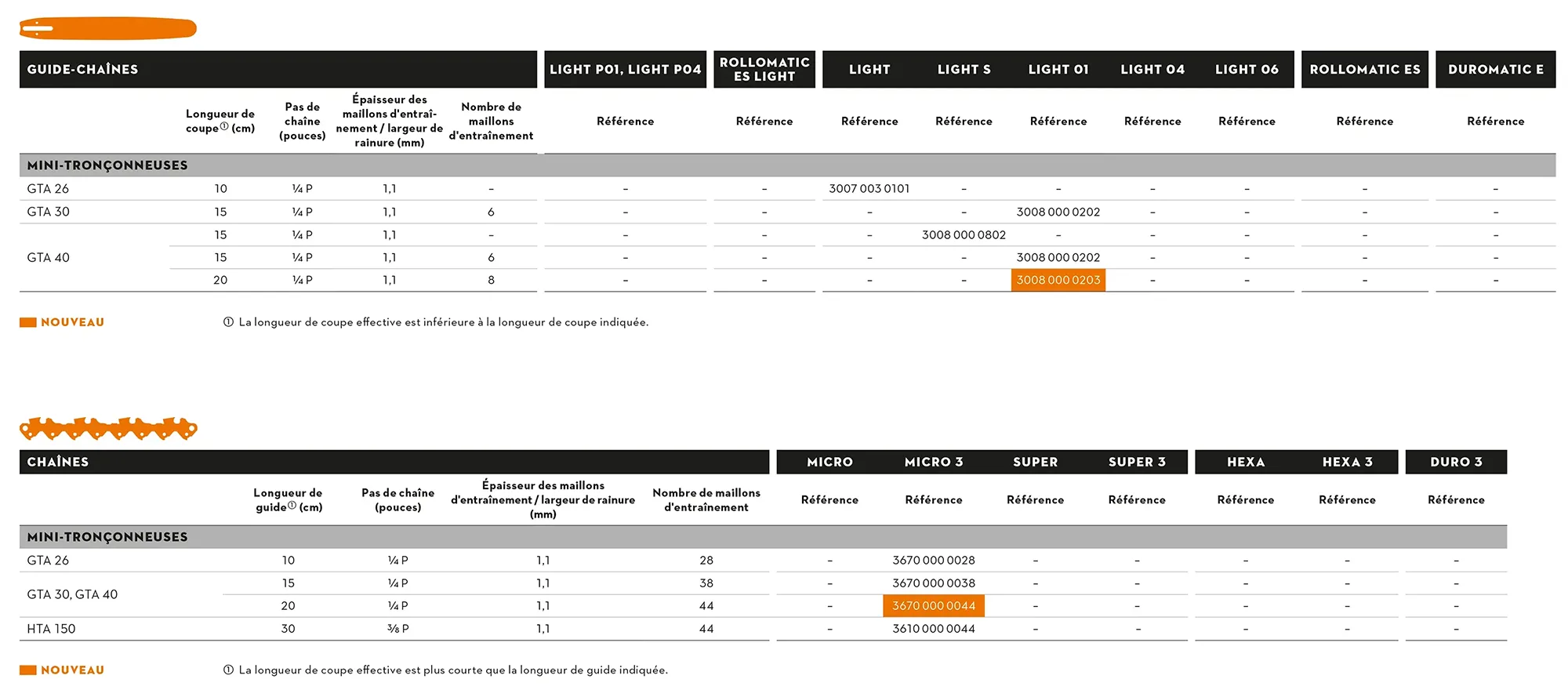Select the GTA 26 row label in chaînes table
The height and width of the screenshot is (697, 1568).
click(48, 561)
